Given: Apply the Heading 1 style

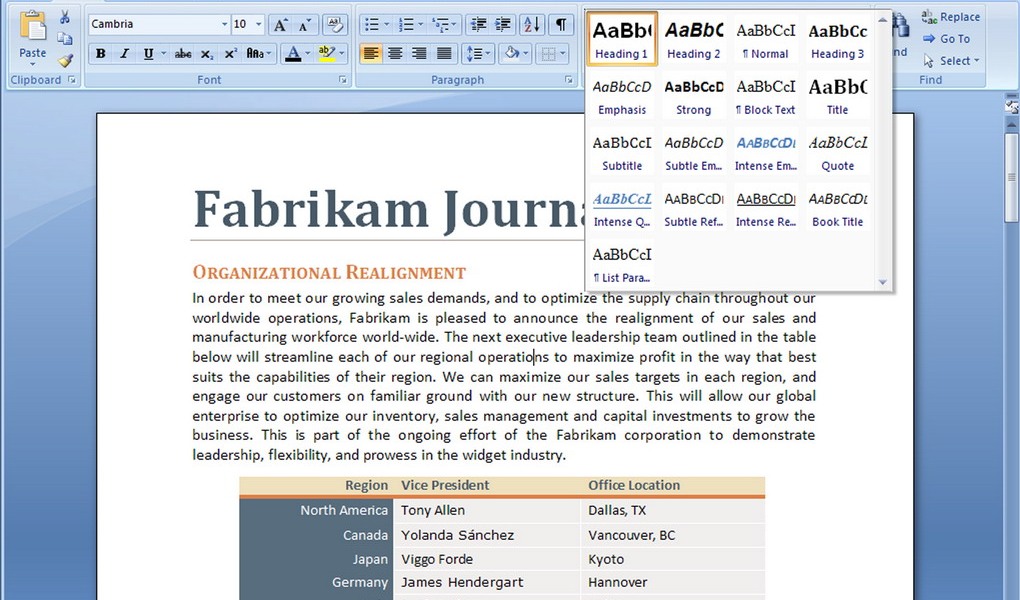Looking at the screenshot, I should click(623, 39).
